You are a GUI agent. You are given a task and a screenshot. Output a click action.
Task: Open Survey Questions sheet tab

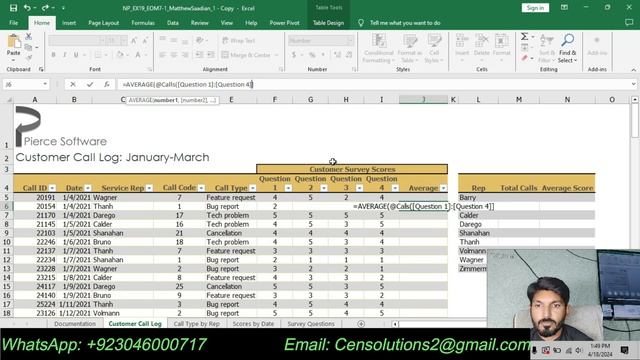pos(311,324)
